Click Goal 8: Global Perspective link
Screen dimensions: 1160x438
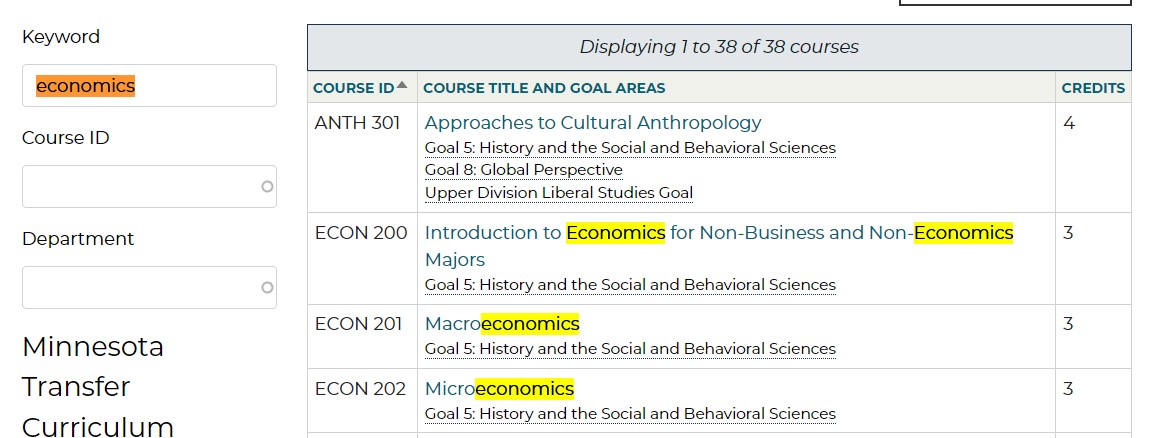(523, 170)
